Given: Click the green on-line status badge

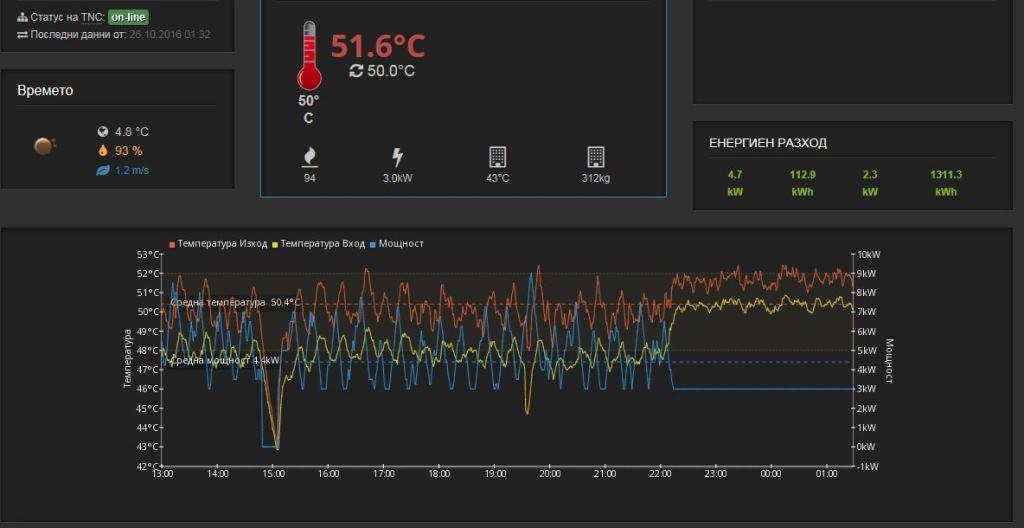Looking at the screenshot, I should 128,18.
